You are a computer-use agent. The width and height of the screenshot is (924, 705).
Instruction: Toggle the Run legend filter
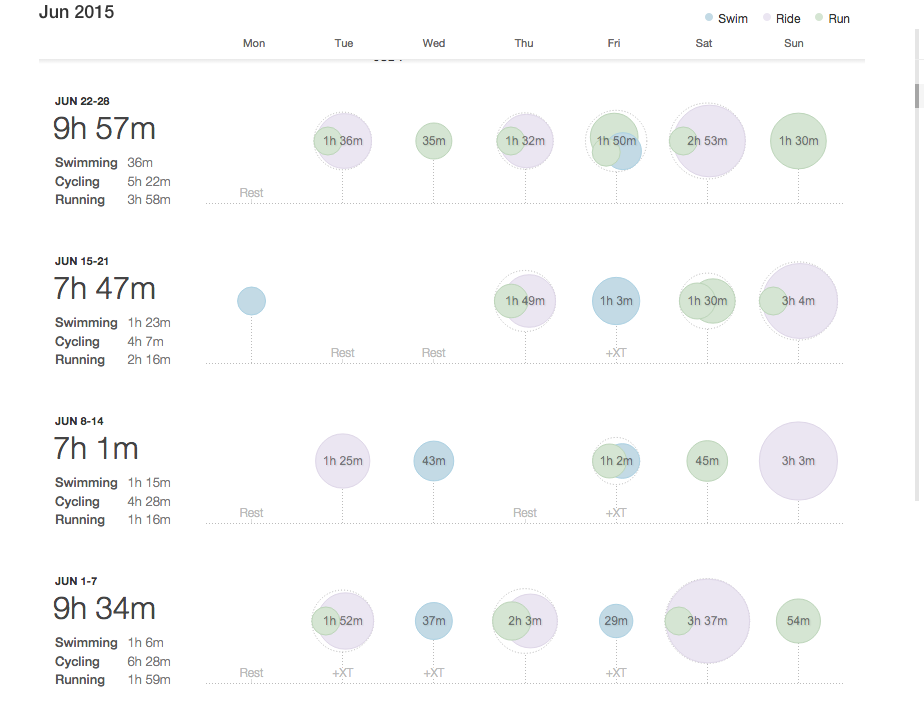pyautogui.click(x=833, y=18)
